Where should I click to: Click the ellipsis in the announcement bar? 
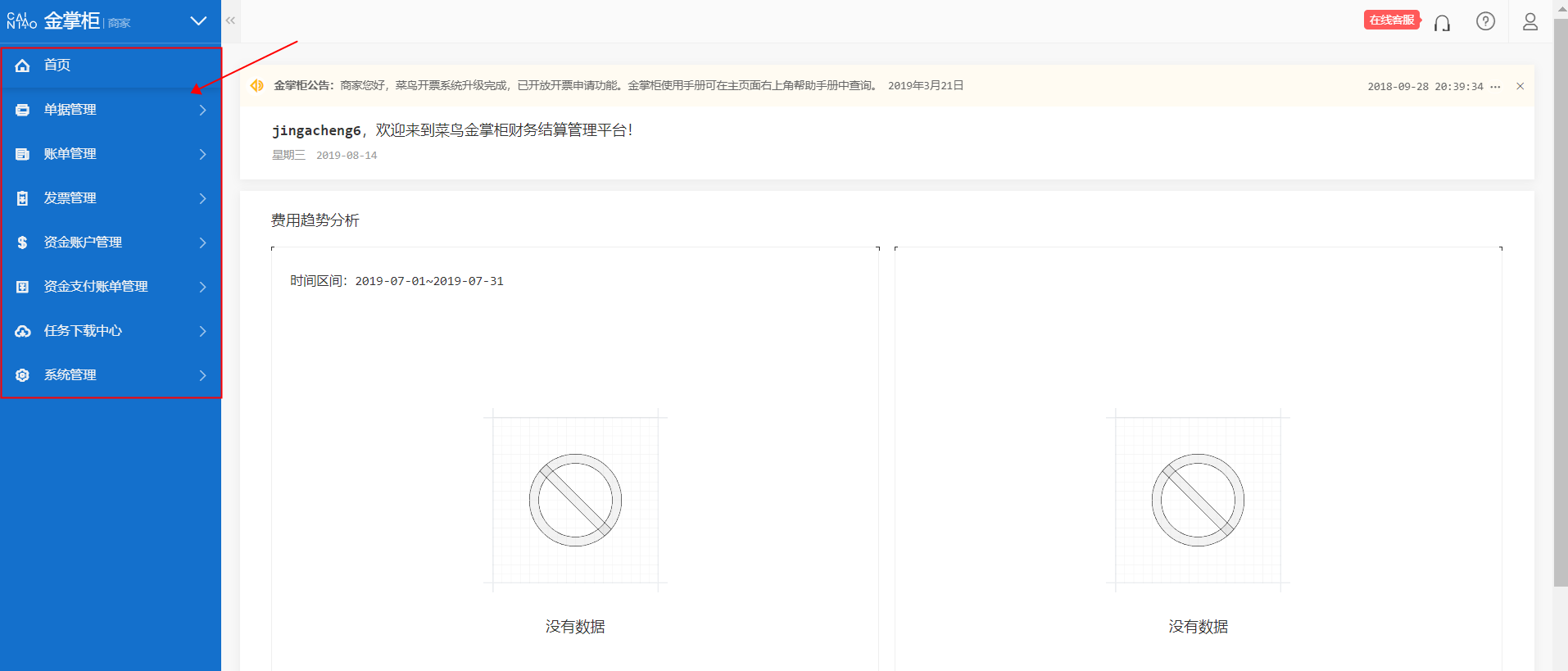pos(1495,86)
